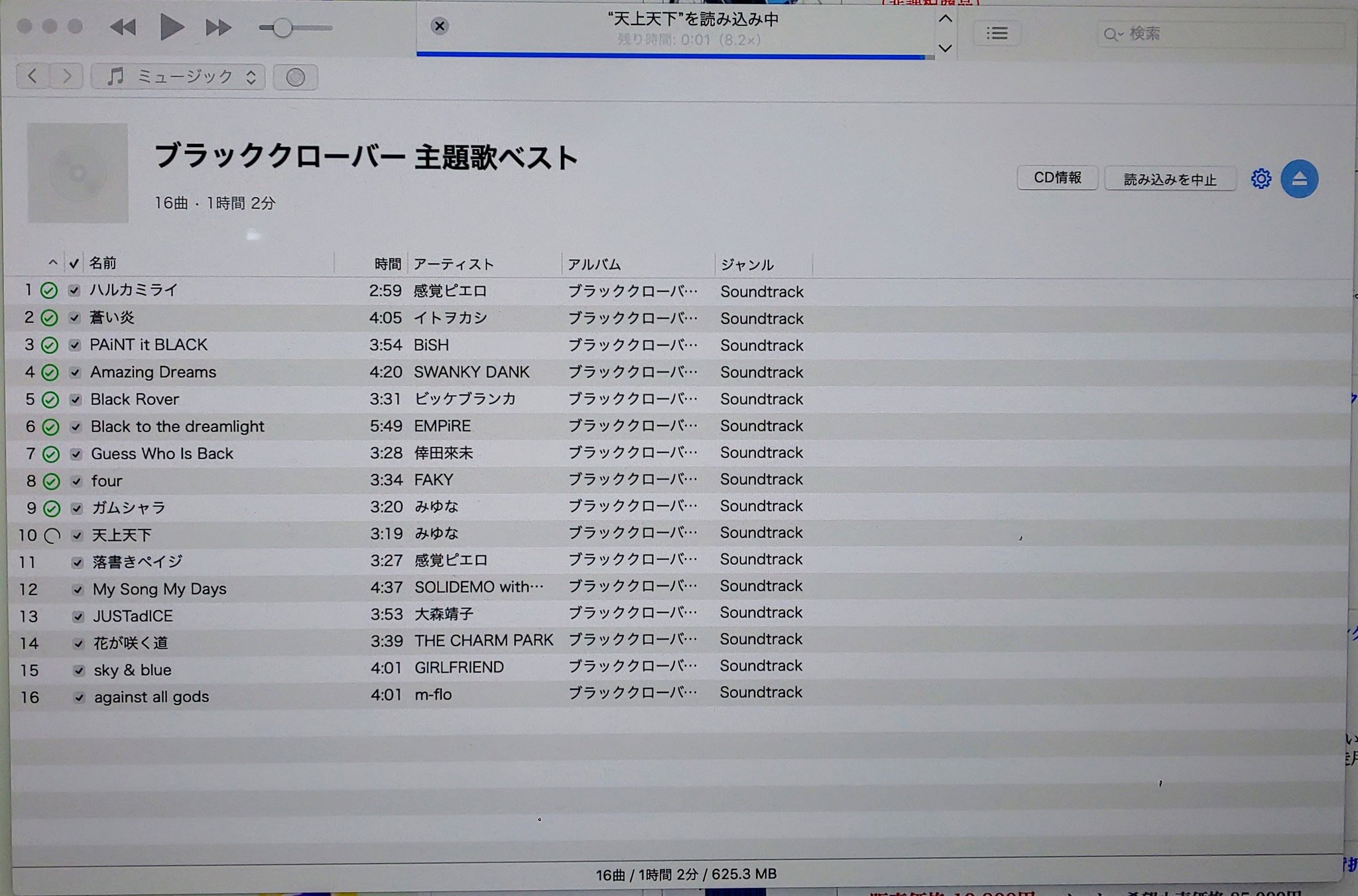Image resolution: width=1358 pixels, height=896 pixels.
Task: Sort by the 時間 column header
Action: pyautogui.click(x=388, y=264)
